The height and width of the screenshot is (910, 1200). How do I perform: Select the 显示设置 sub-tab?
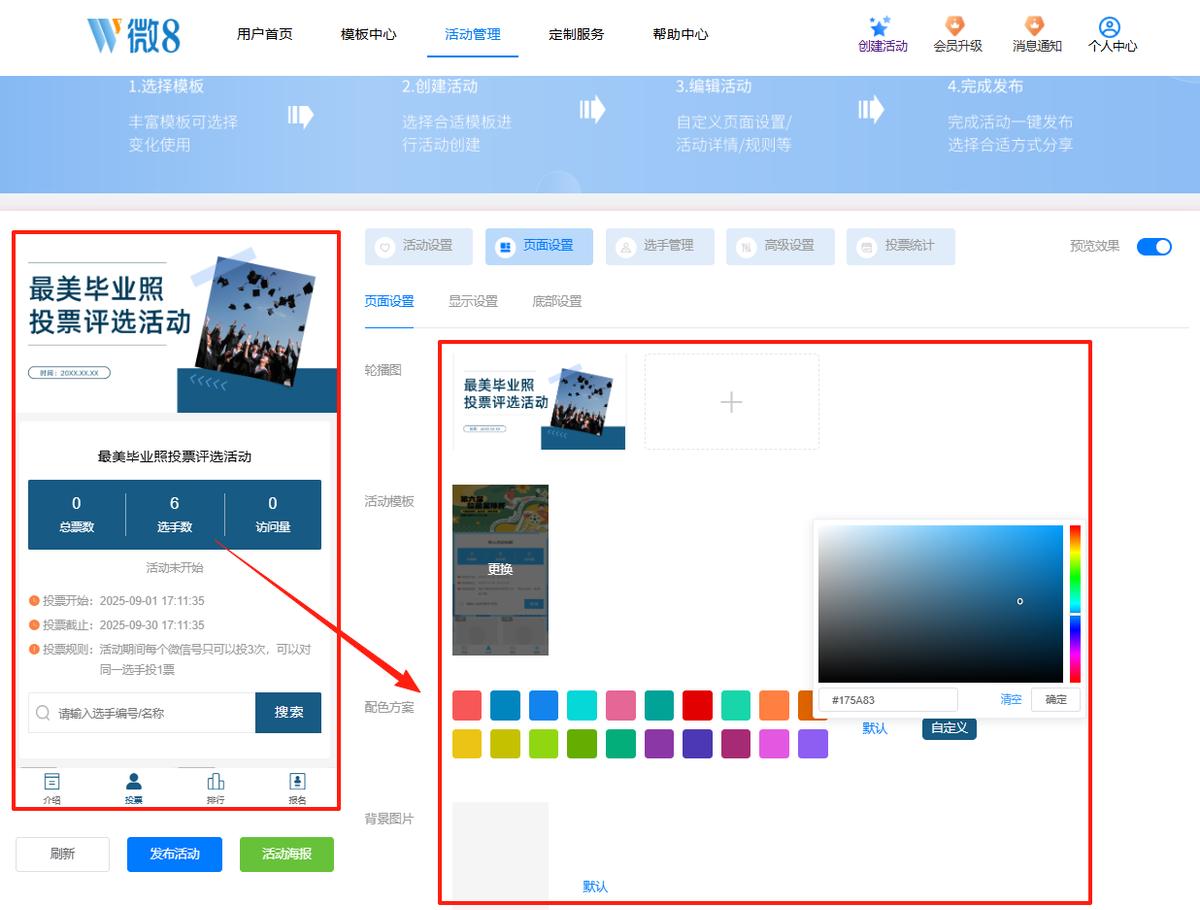[473, 301]
